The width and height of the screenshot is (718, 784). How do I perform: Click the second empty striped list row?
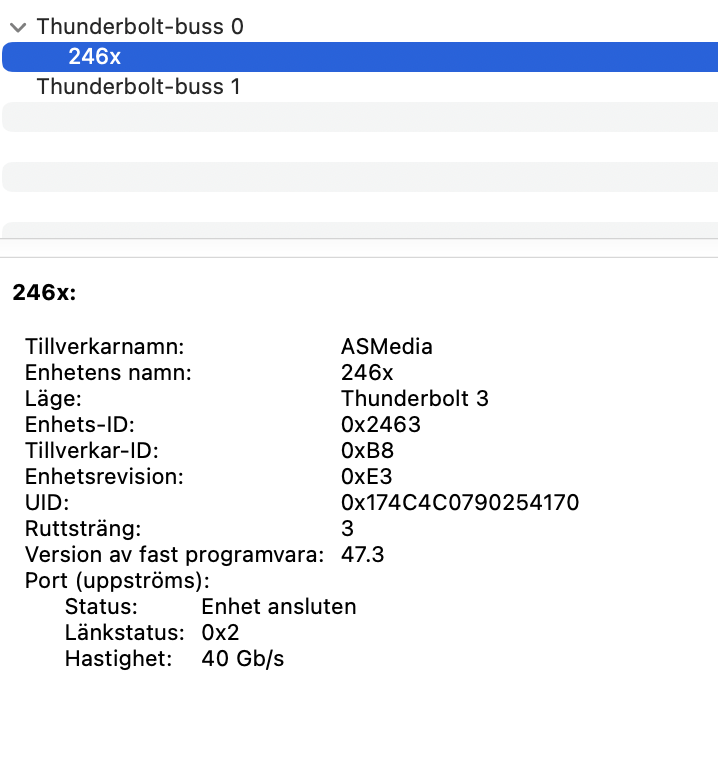[x=360, y=177]
